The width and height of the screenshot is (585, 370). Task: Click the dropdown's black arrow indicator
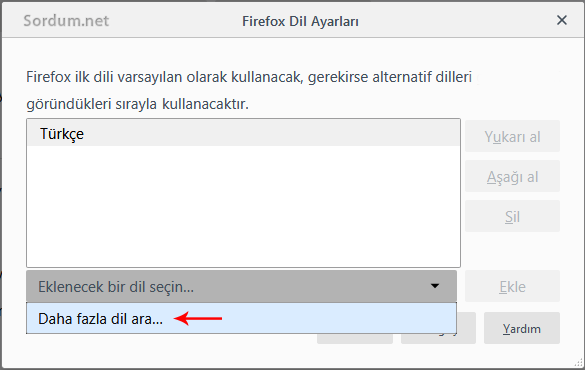435,286
